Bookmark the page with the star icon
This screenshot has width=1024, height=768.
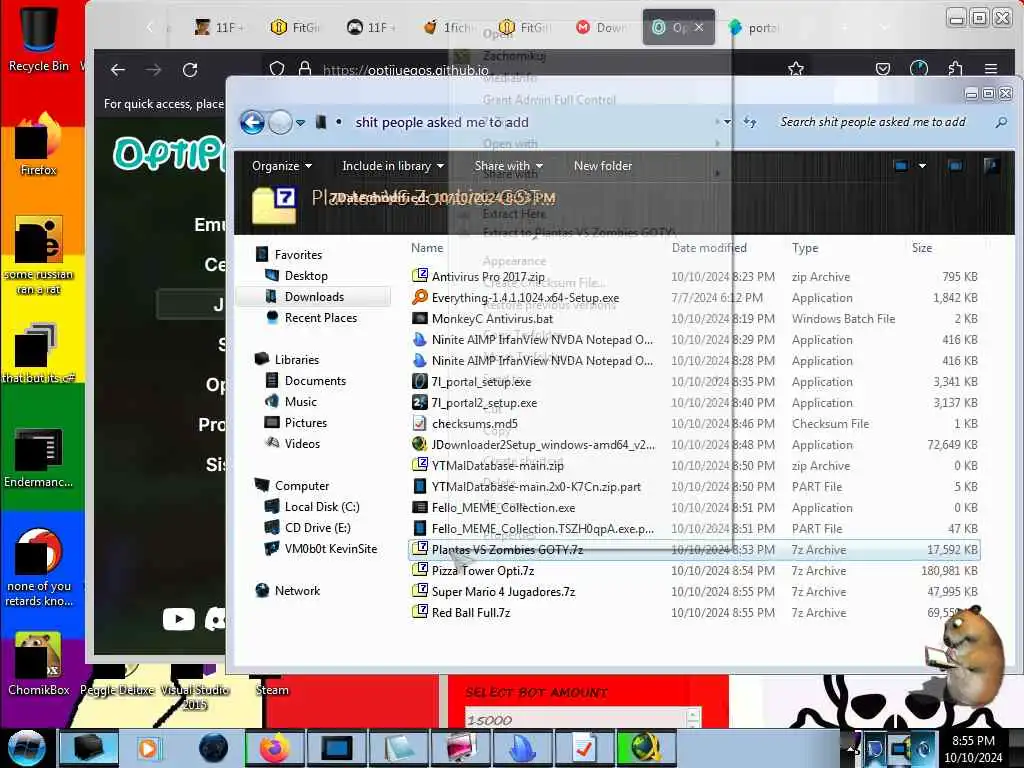point(795,69)
